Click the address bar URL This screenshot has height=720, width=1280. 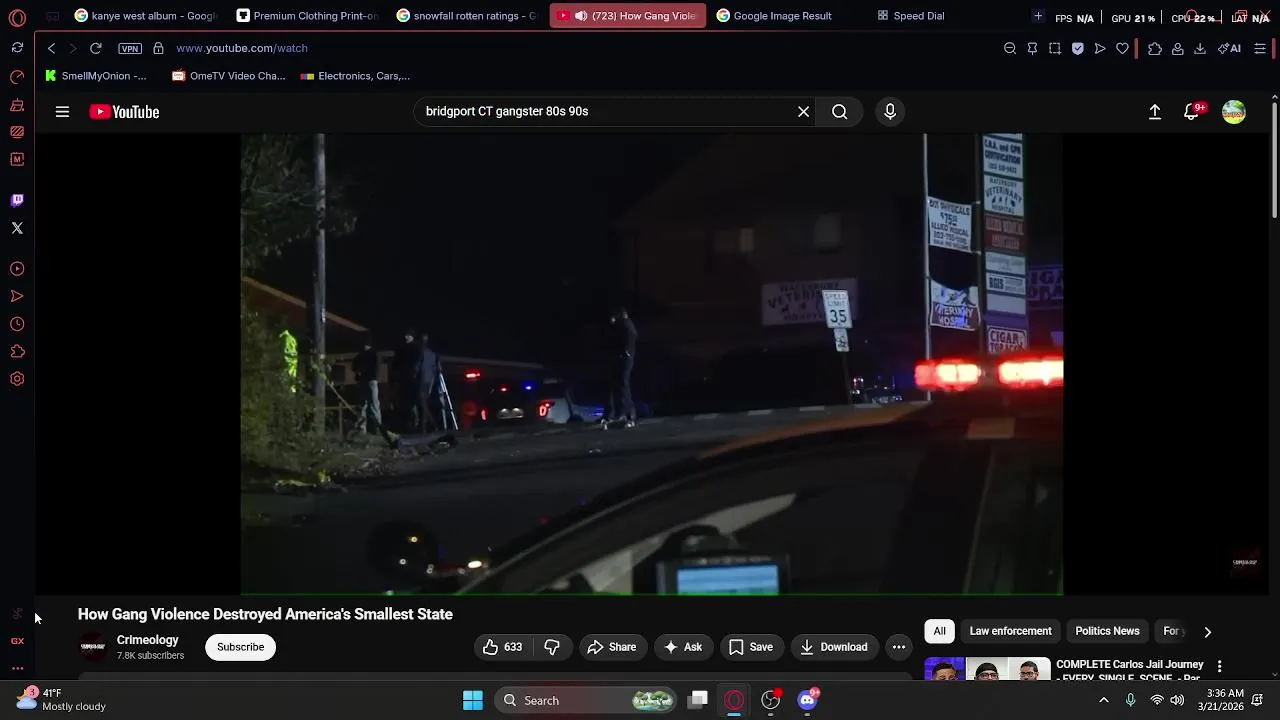tap(242, 48)
